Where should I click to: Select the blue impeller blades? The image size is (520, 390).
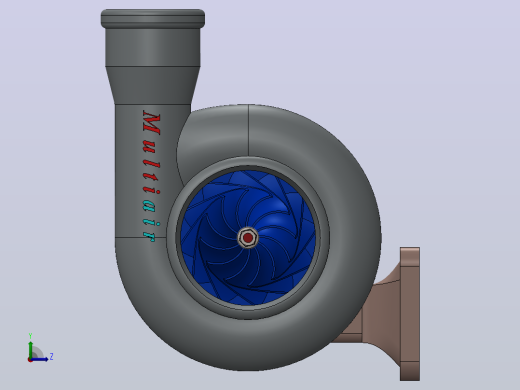pyautogui.click(x=249, y=237)
